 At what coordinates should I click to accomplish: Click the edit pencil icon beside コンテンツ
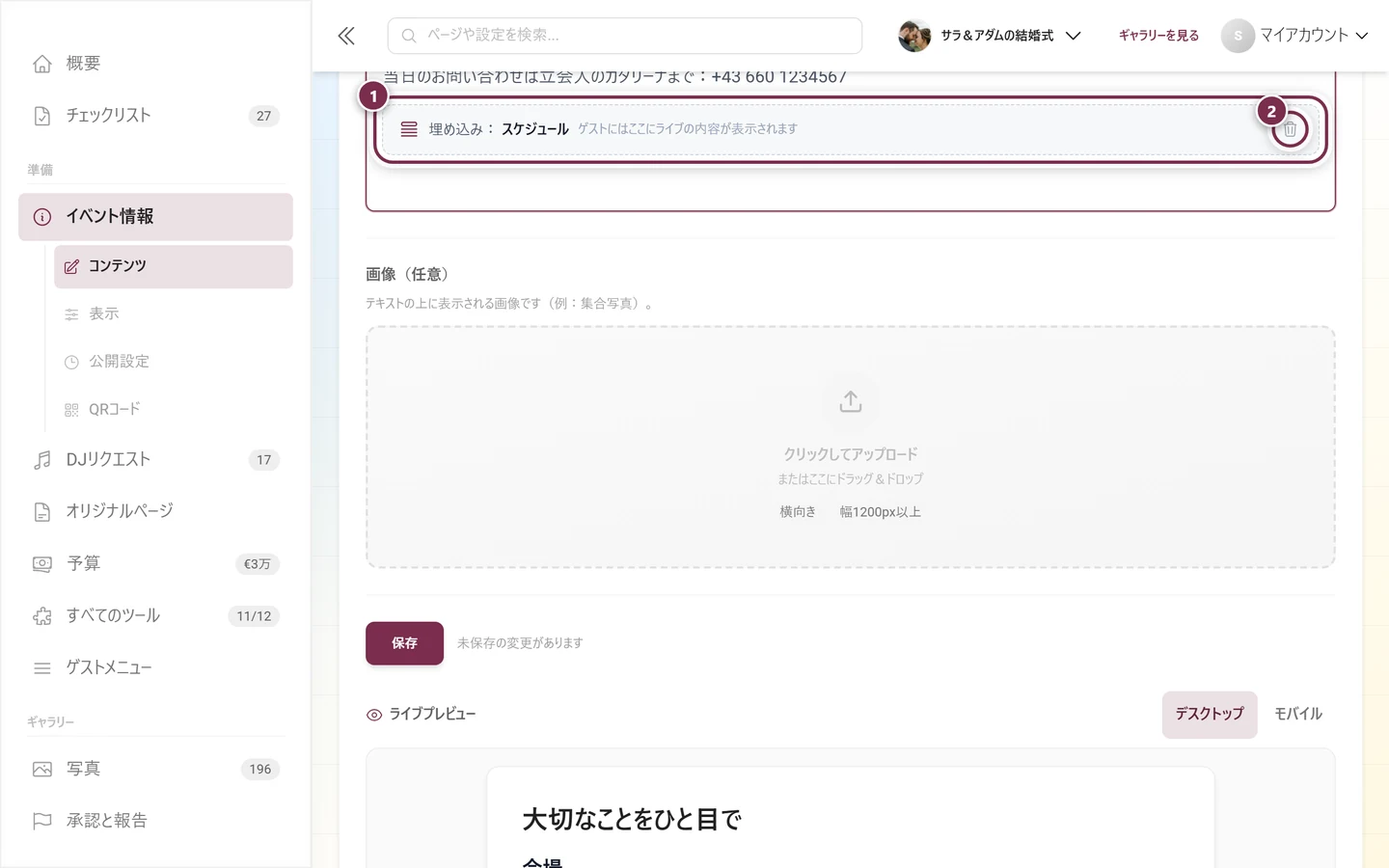(x=71, y=266)
